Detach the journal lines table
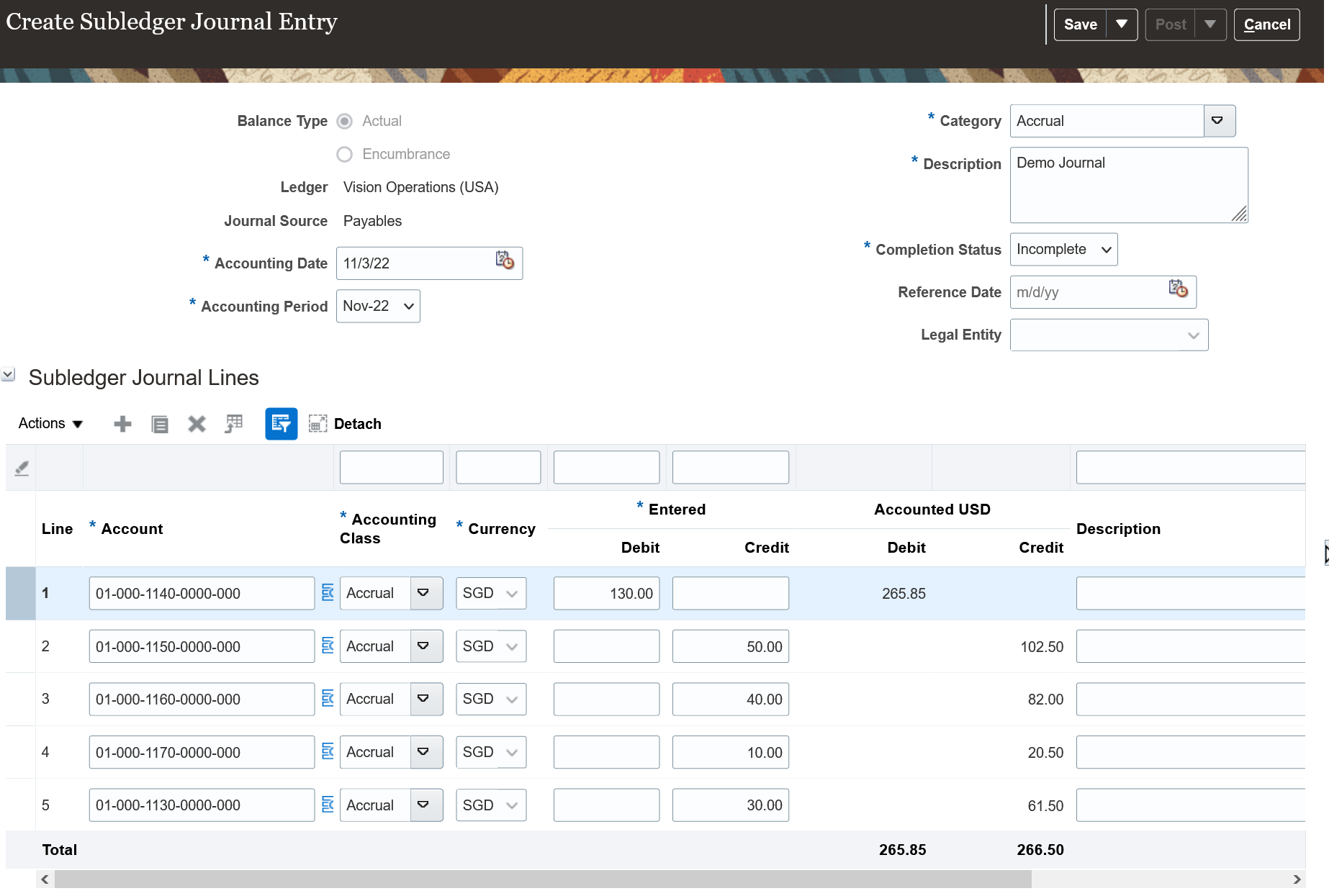1342x896 pixels. 318,424
